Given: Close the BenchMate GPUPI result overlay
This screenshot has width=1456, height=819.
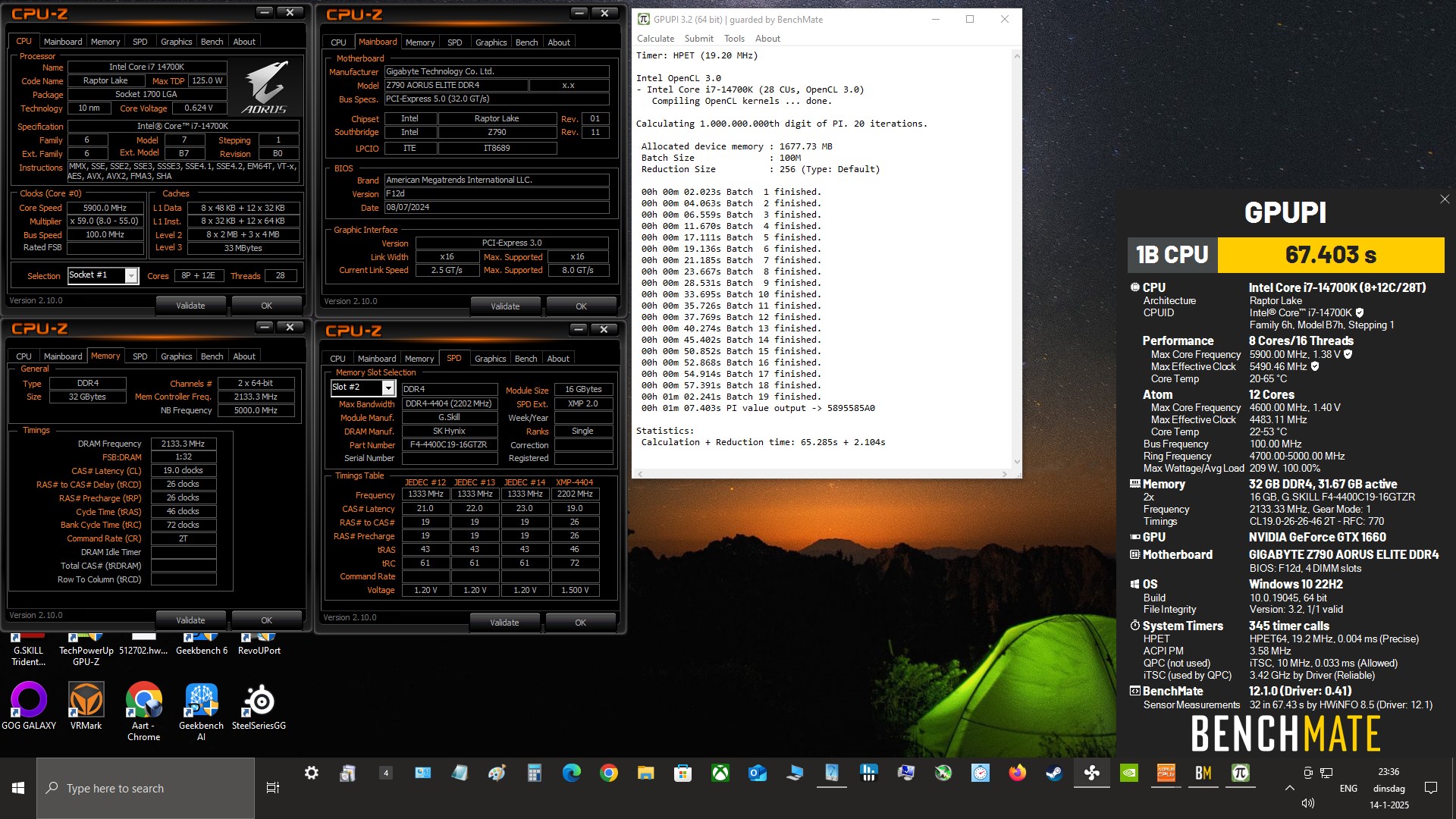Looking at the screenshot, I should pyautogui.click(x=1444, y=199).
